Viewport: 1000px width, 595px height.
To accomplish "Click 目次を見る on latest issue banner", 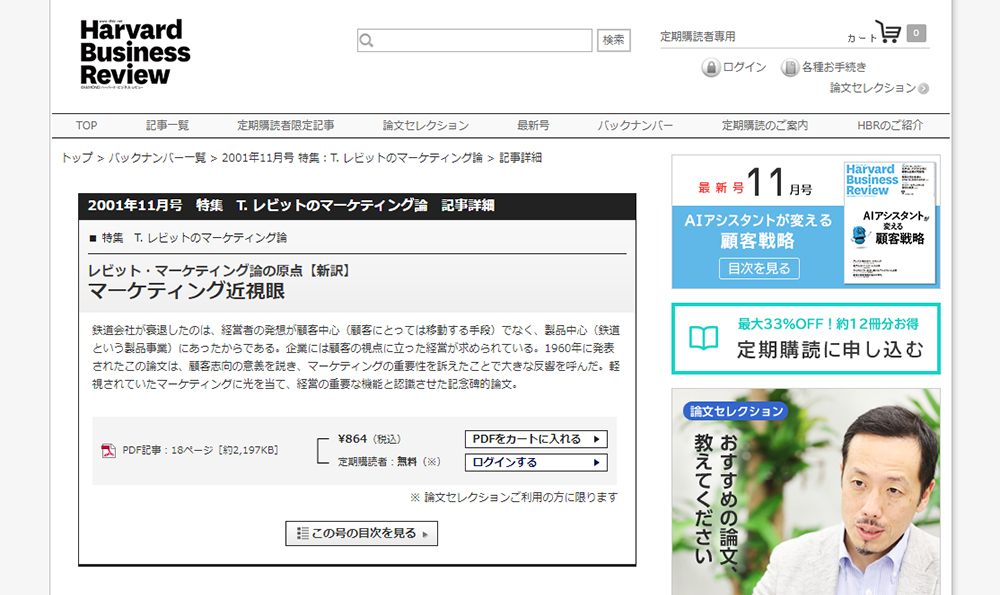I will click(x=758, y=268).
